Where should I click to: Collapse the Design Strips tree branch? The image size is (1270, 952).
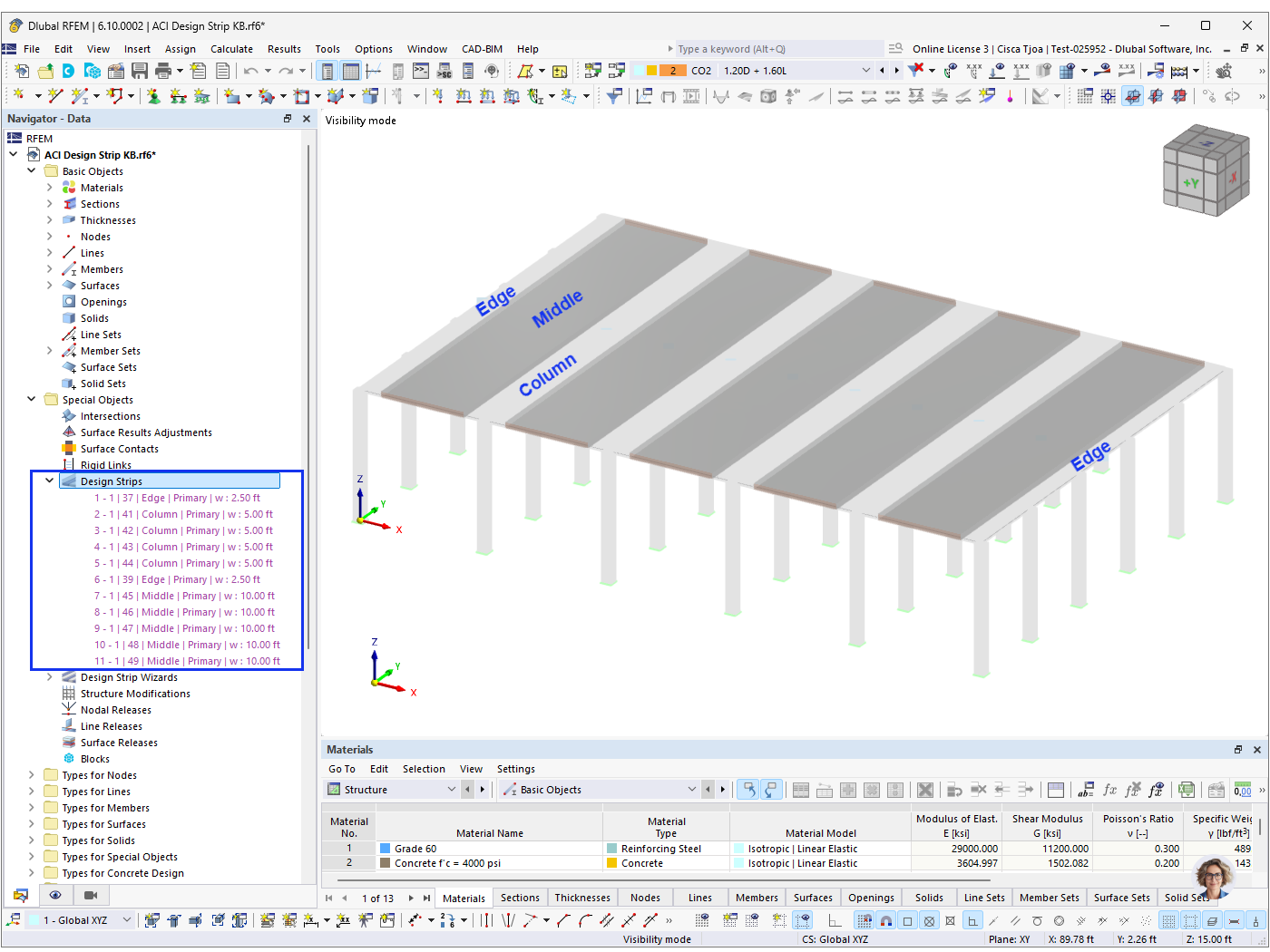pos(49,481)
